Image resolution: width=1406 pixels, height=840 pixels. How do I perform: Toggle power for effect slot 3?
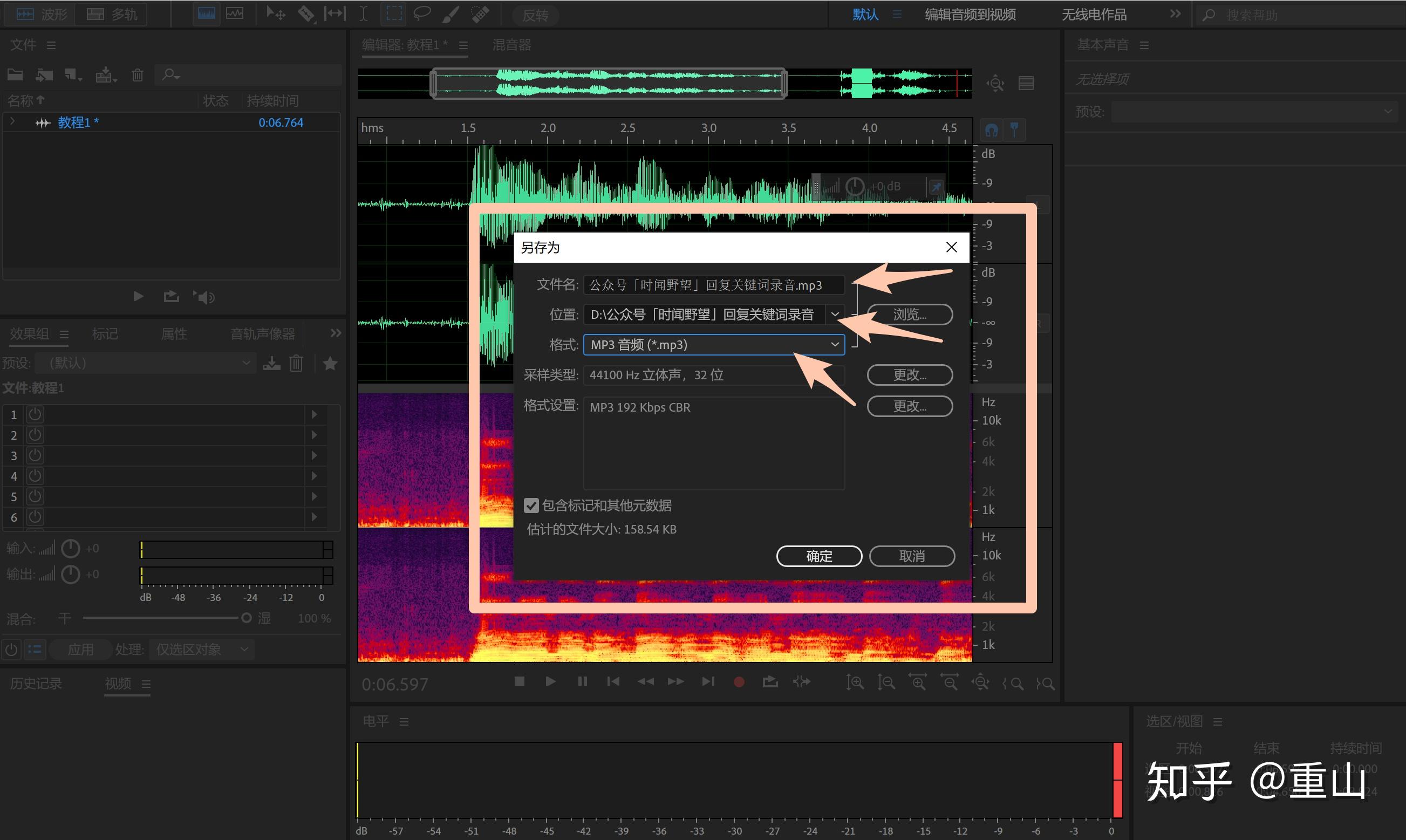[x=35, y=455]
